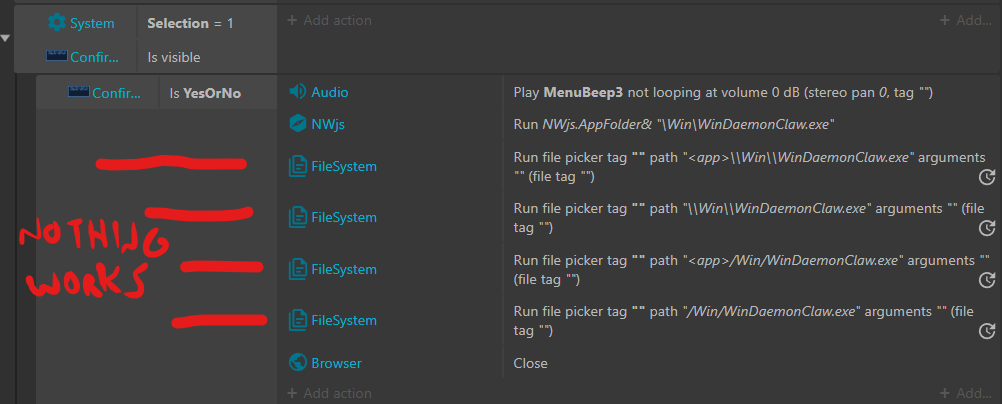The image size is (1002, 404).
Task: Click top-right 'Add...' button
Action: click(x=966, y=20)
